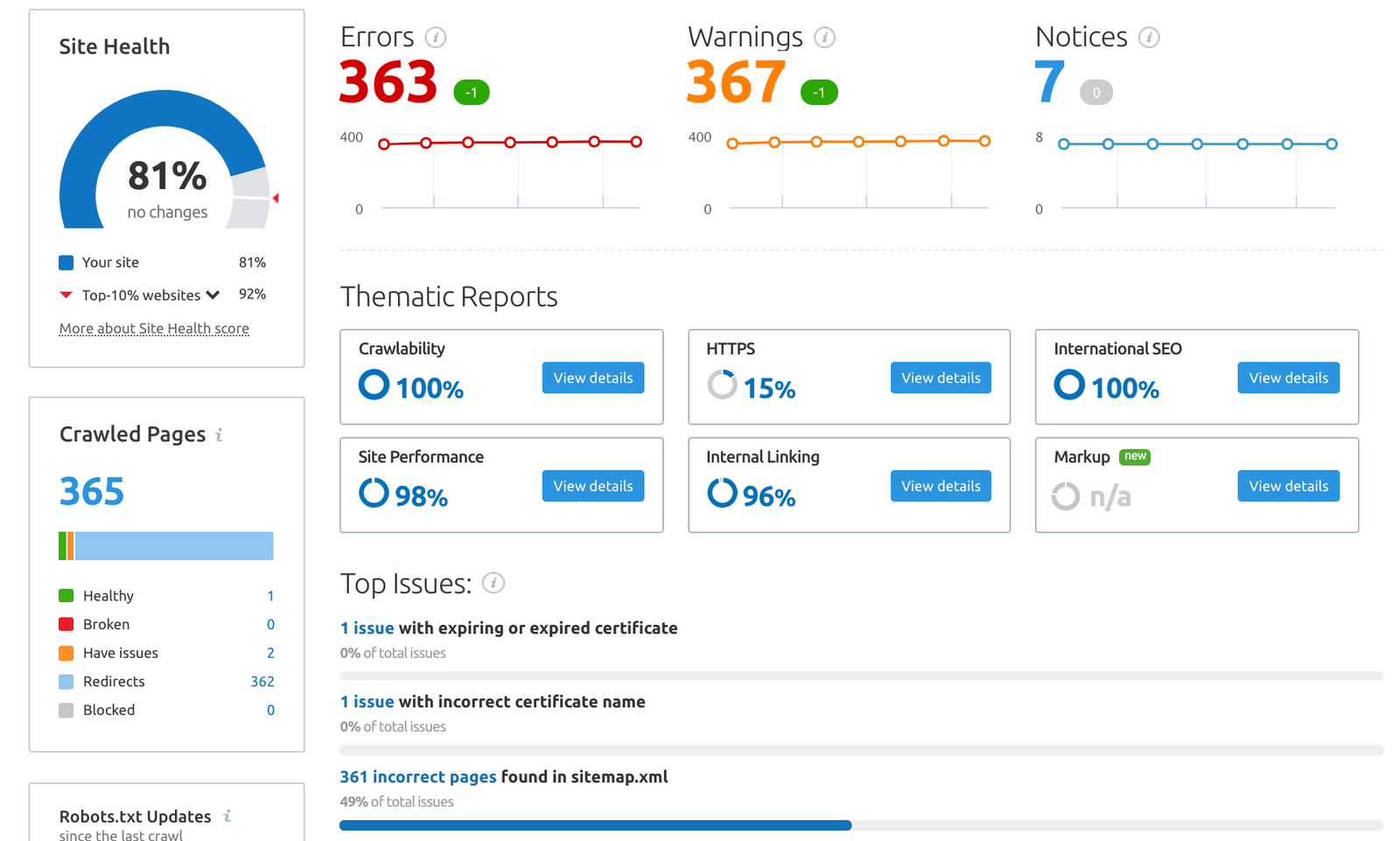The width and height of the screenshot is (1400, 841).
Task: Click the green -1 badge beside Errors
Action: pyautogui.click(x=471, y=92)
